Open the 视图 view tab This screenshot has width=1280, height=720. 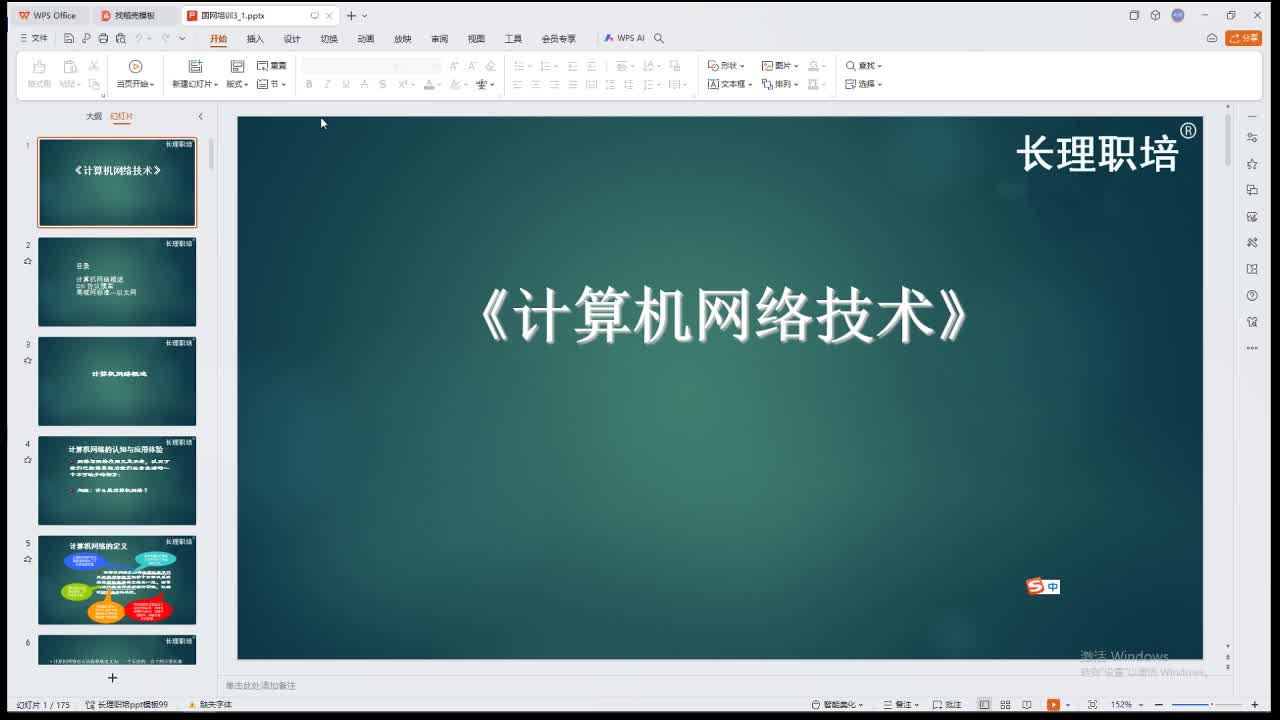476,39
